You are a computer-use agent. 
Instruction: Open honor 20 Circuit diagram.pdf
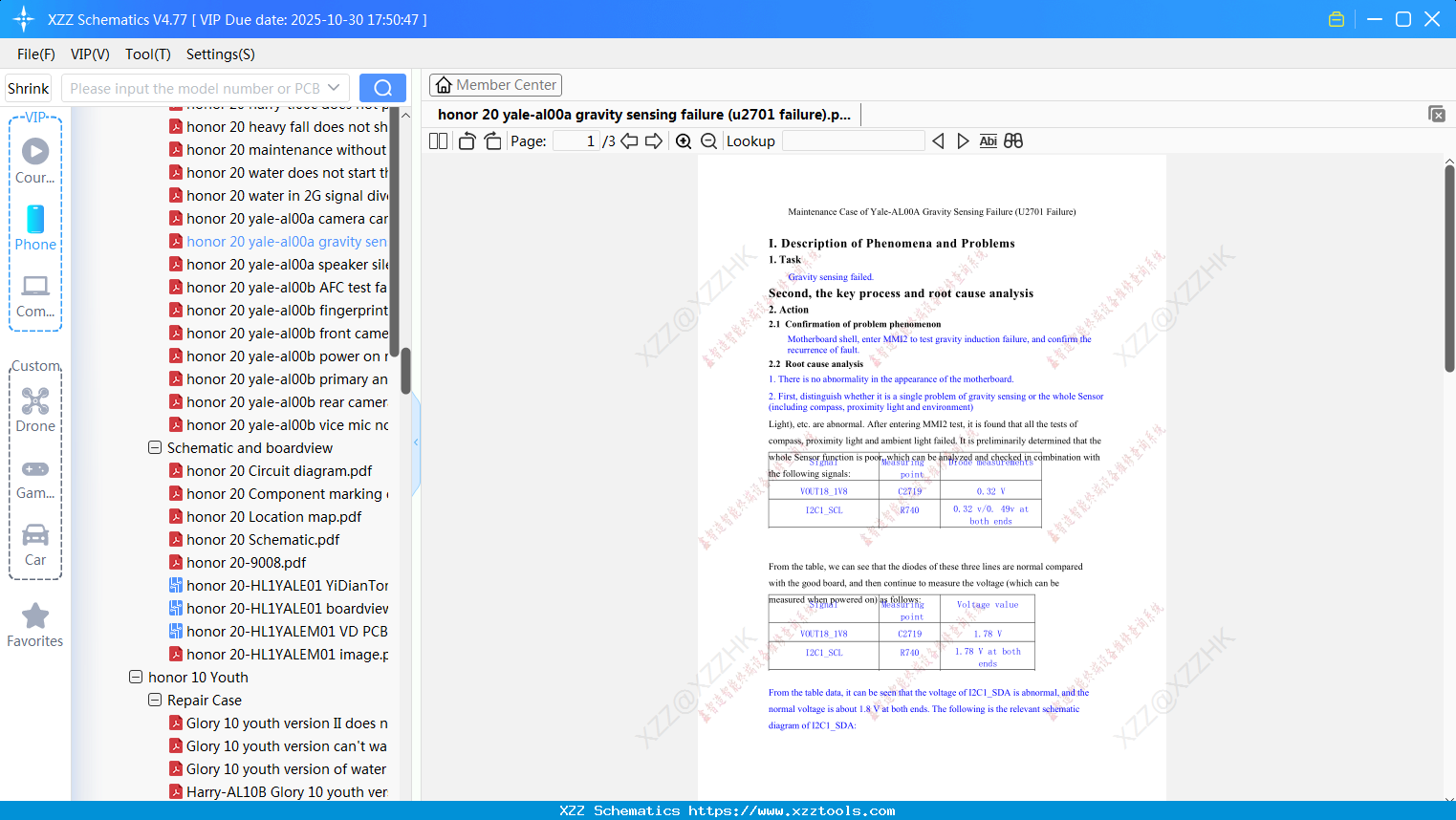pyautogui.click(x=279, y=470)
